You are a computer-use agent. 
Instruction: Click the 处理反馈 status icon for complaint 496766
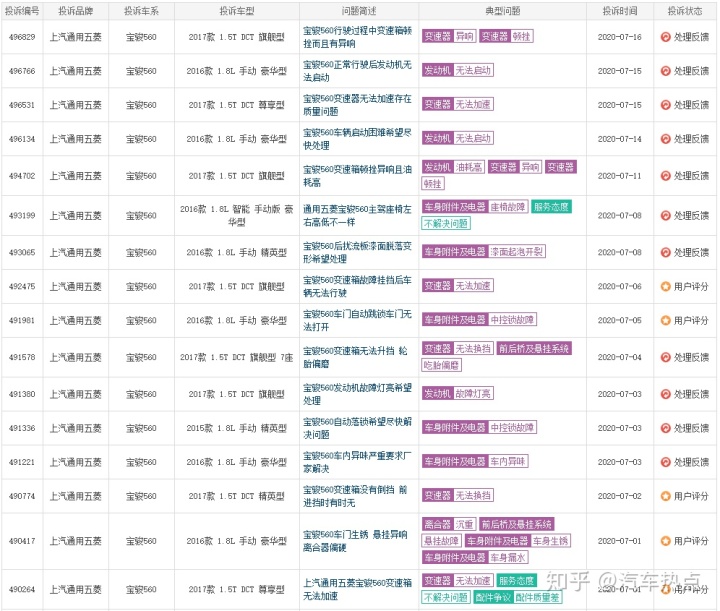[665, 71]
